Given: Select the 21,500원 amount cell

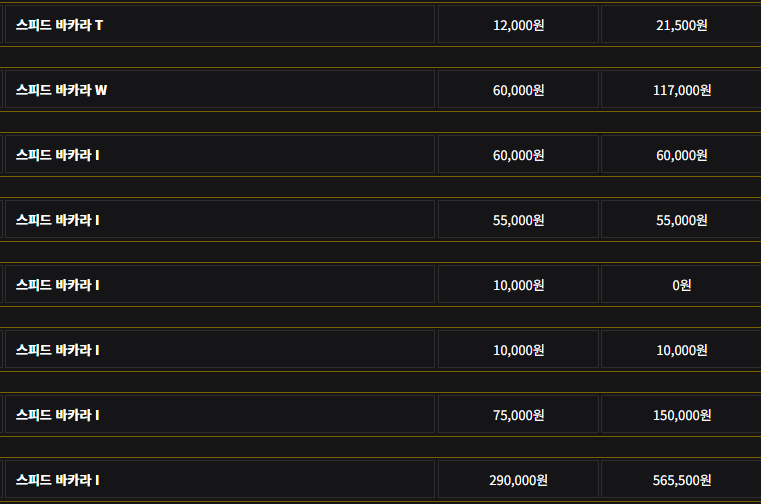Looking at the screenshot, I should (681, 25).
